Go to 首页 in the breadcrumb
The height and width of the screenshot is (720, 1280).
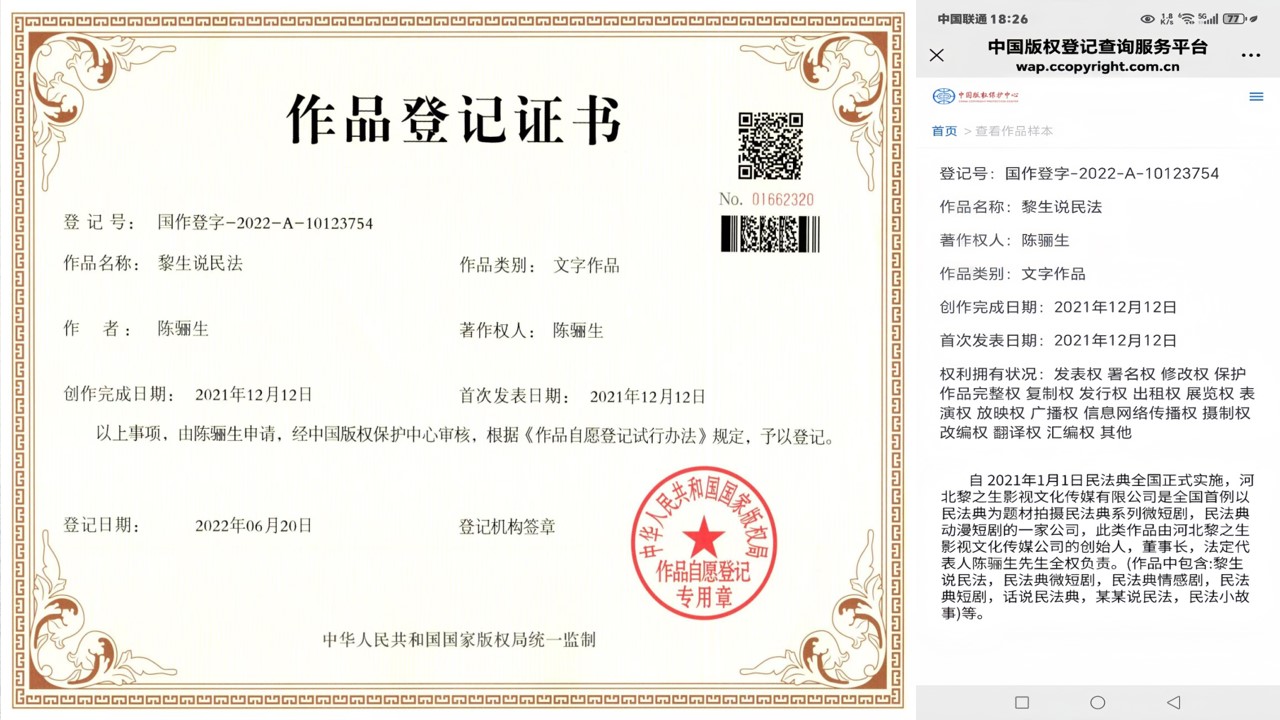[x=944, y=131]
